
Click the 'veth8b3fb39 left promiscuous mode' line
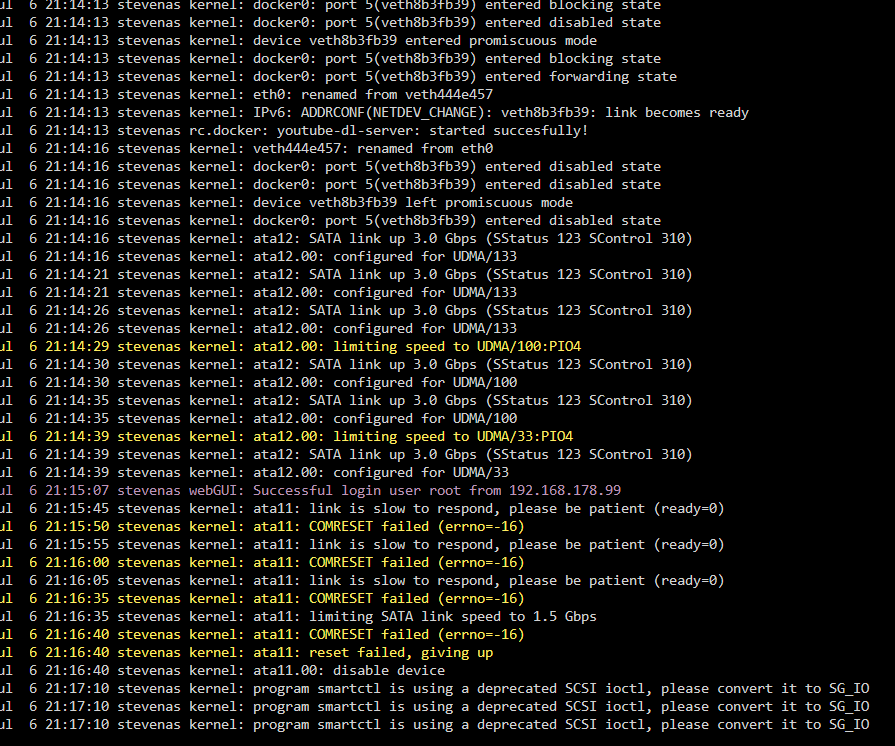click(x=287, y=203)
